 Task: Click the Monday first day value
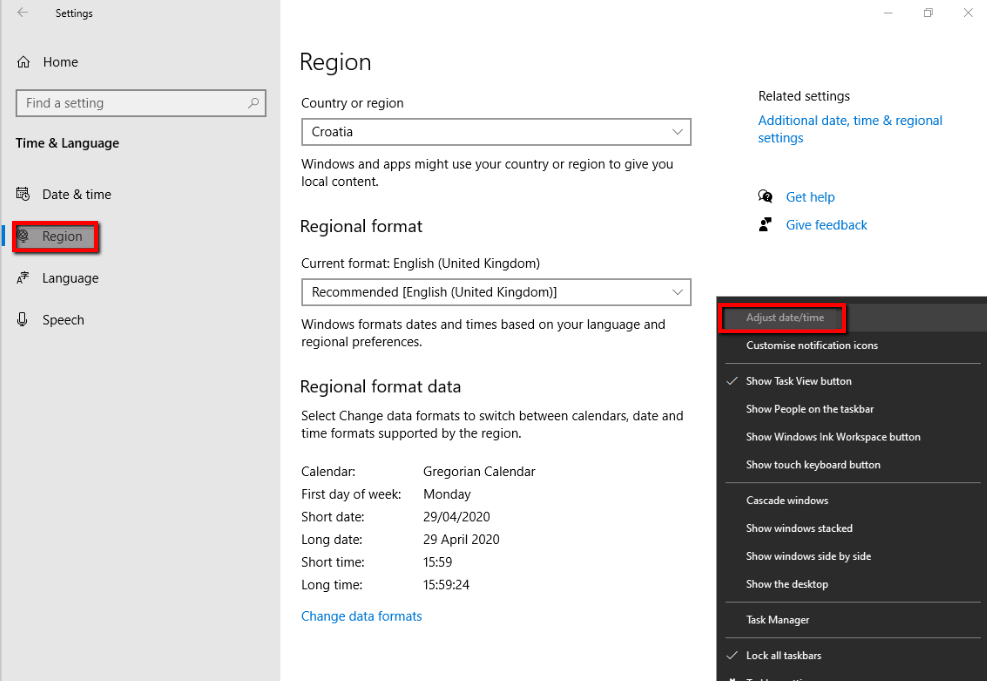[447, 494]
